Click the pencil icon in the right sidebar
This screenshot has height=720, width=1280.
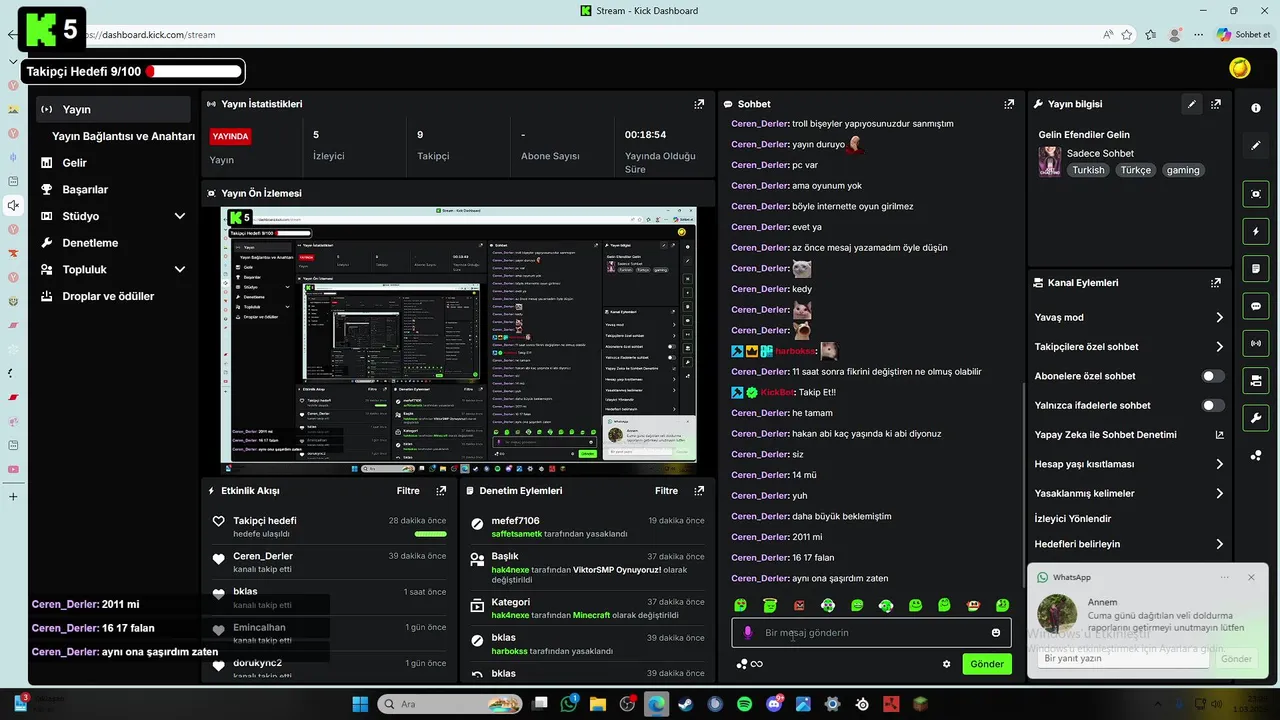click(1256, 146)
